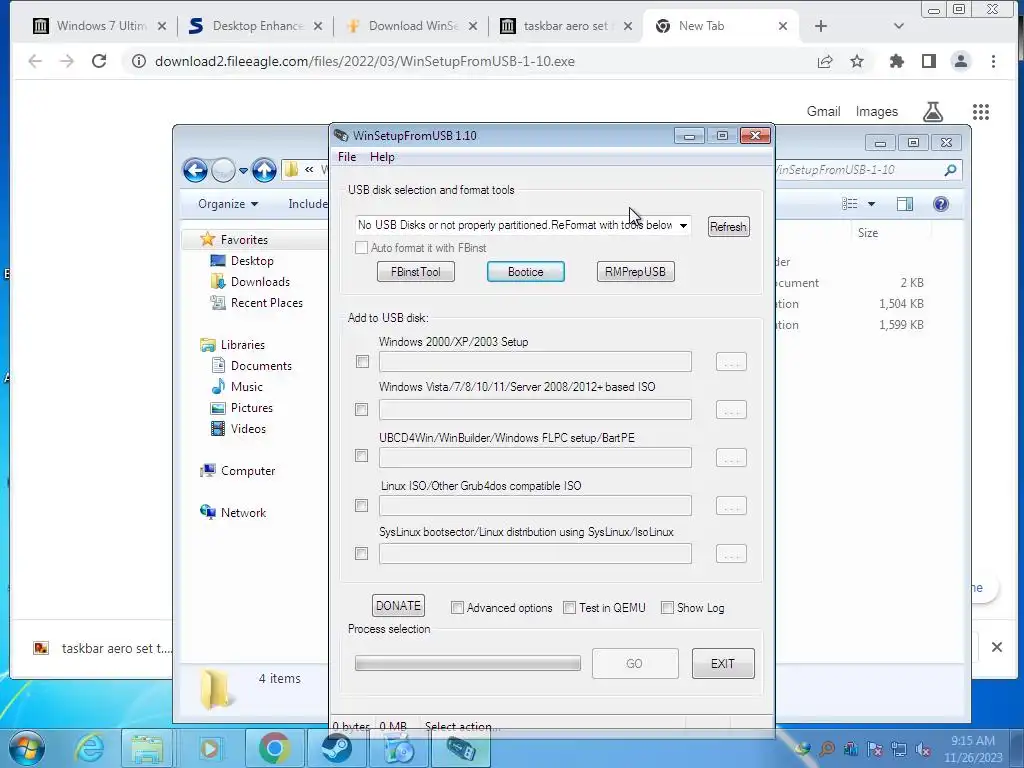
Task: Open Explorer recent locations arrow
Action: [x=243, y=171]
